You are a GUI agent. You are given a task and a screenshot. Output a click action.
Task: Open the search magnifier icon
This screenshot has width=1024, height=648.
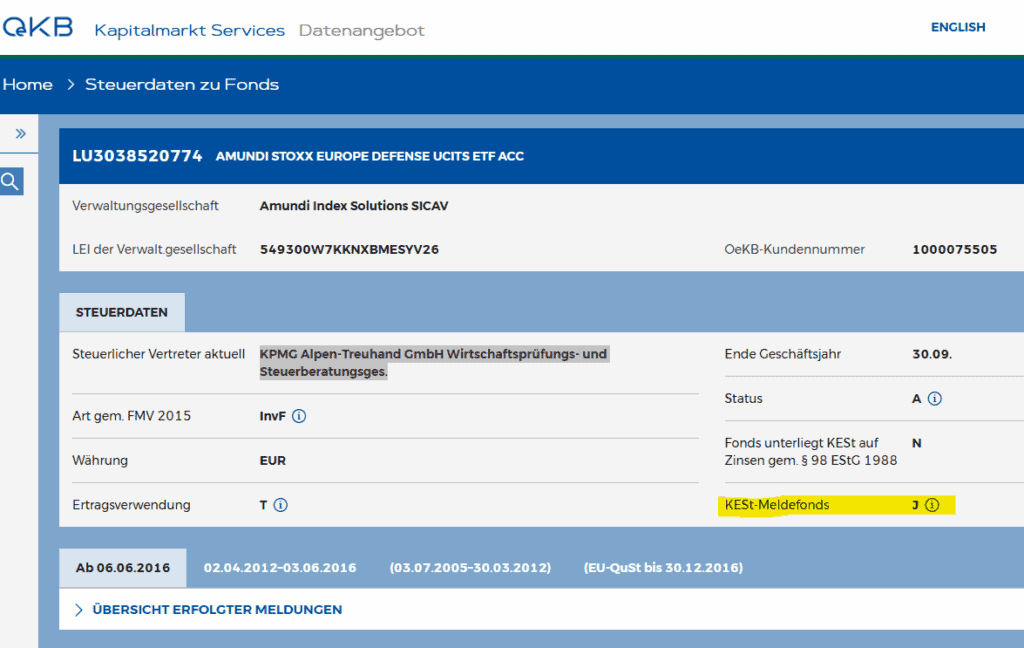pyautogui.click(x=11, y=181)
